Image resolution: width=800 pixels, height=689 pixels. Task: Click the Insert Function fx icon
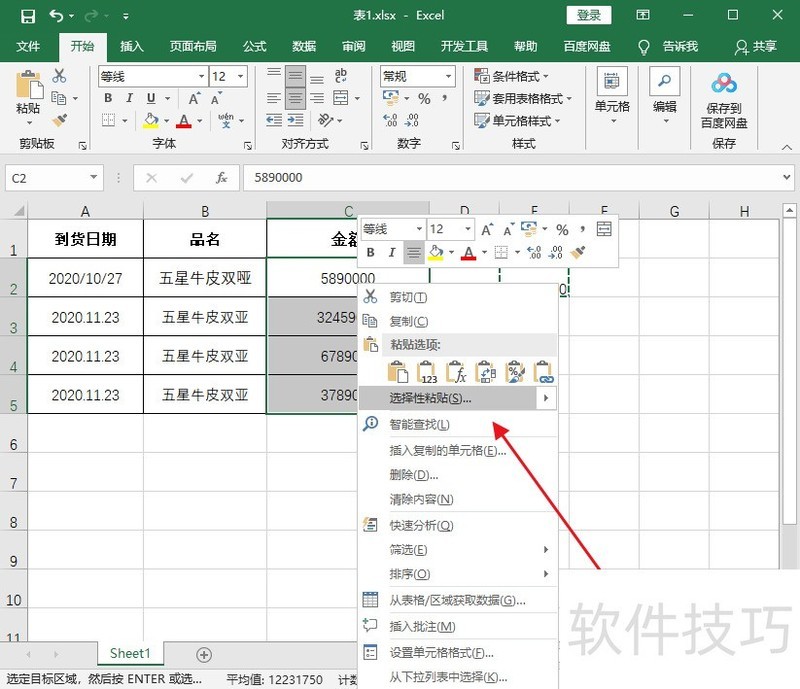pyautogui.click(x=221, y=178)
